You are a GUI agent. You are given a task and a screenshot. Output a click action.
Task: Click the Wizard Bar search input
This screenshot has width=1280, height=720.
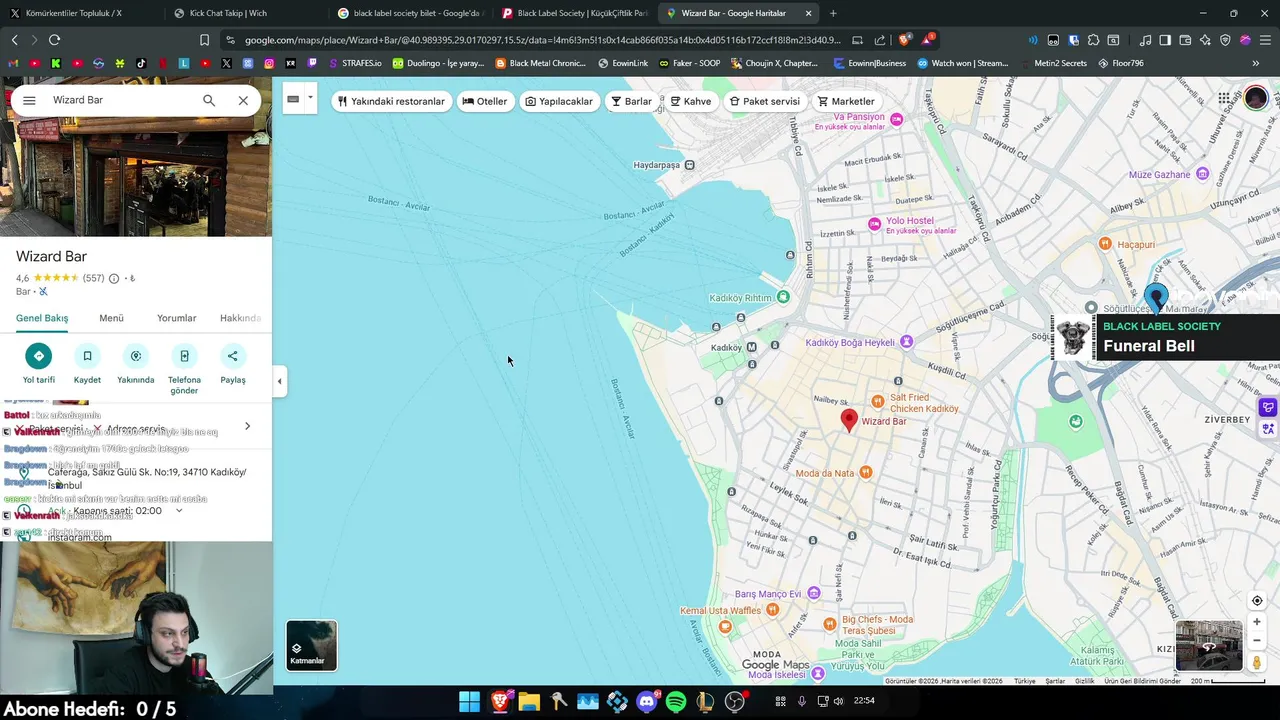coord(120,100)
